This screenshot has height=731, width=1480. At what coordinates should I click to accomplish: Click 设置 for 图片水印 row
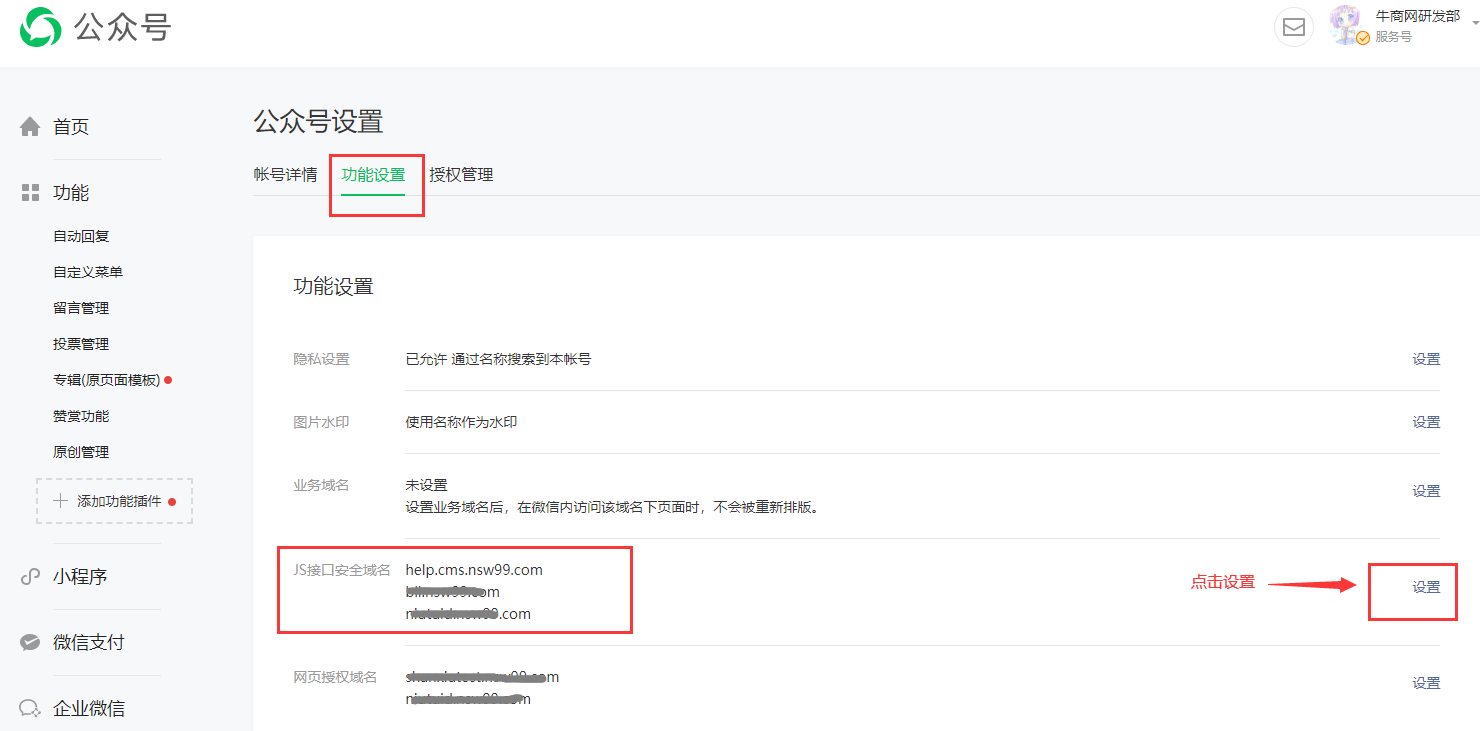click(x=1426, y=422)
